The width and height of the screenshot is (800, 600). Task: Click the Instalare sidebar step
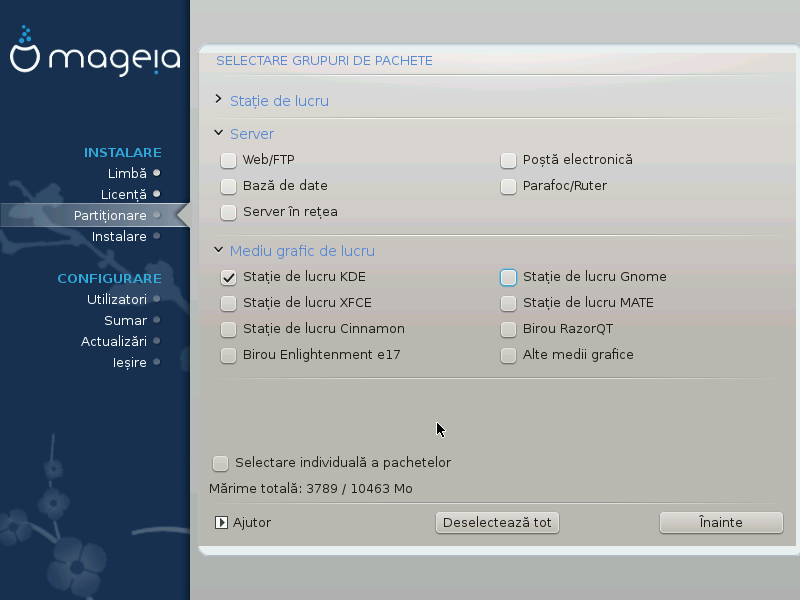pyautogui.click(x=119, y=236)
